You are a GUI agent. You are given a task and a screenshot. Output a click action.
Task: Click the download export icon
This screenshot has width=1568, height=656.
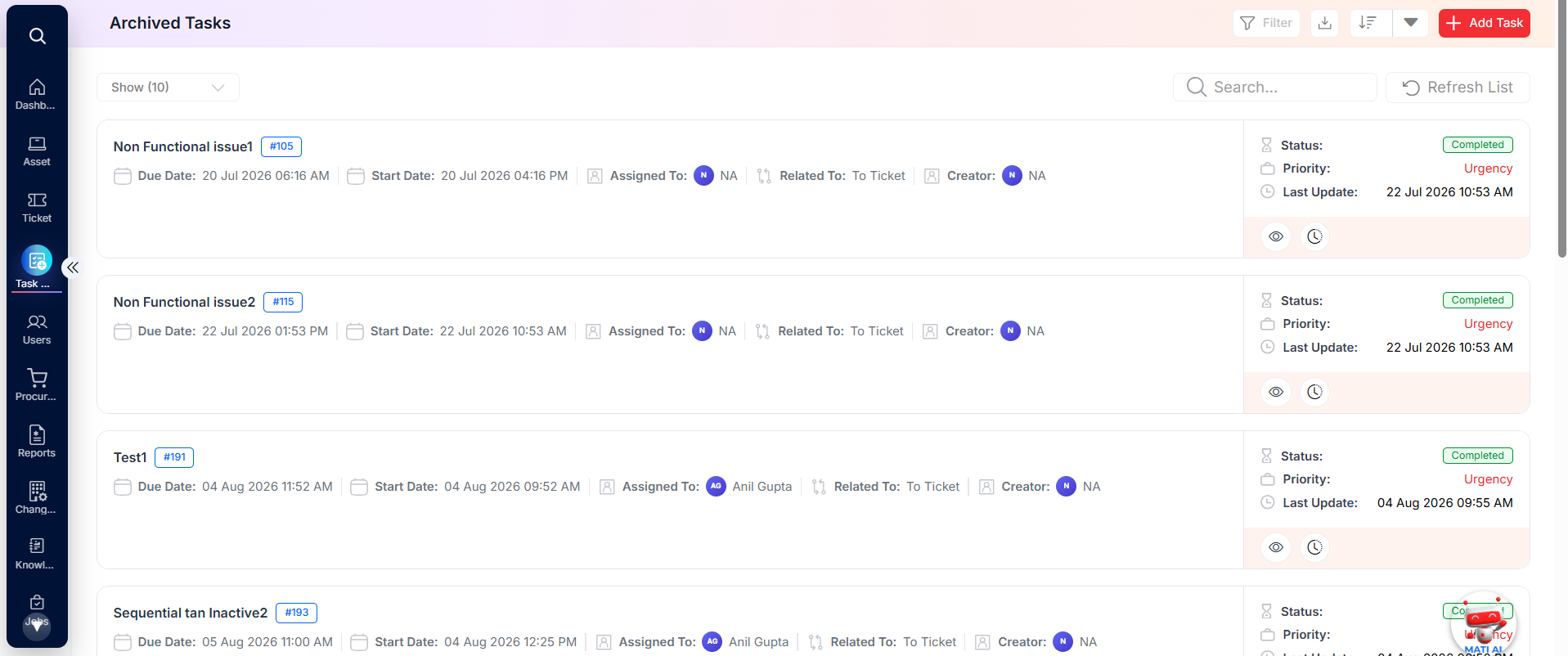[x=1325, y=23]
